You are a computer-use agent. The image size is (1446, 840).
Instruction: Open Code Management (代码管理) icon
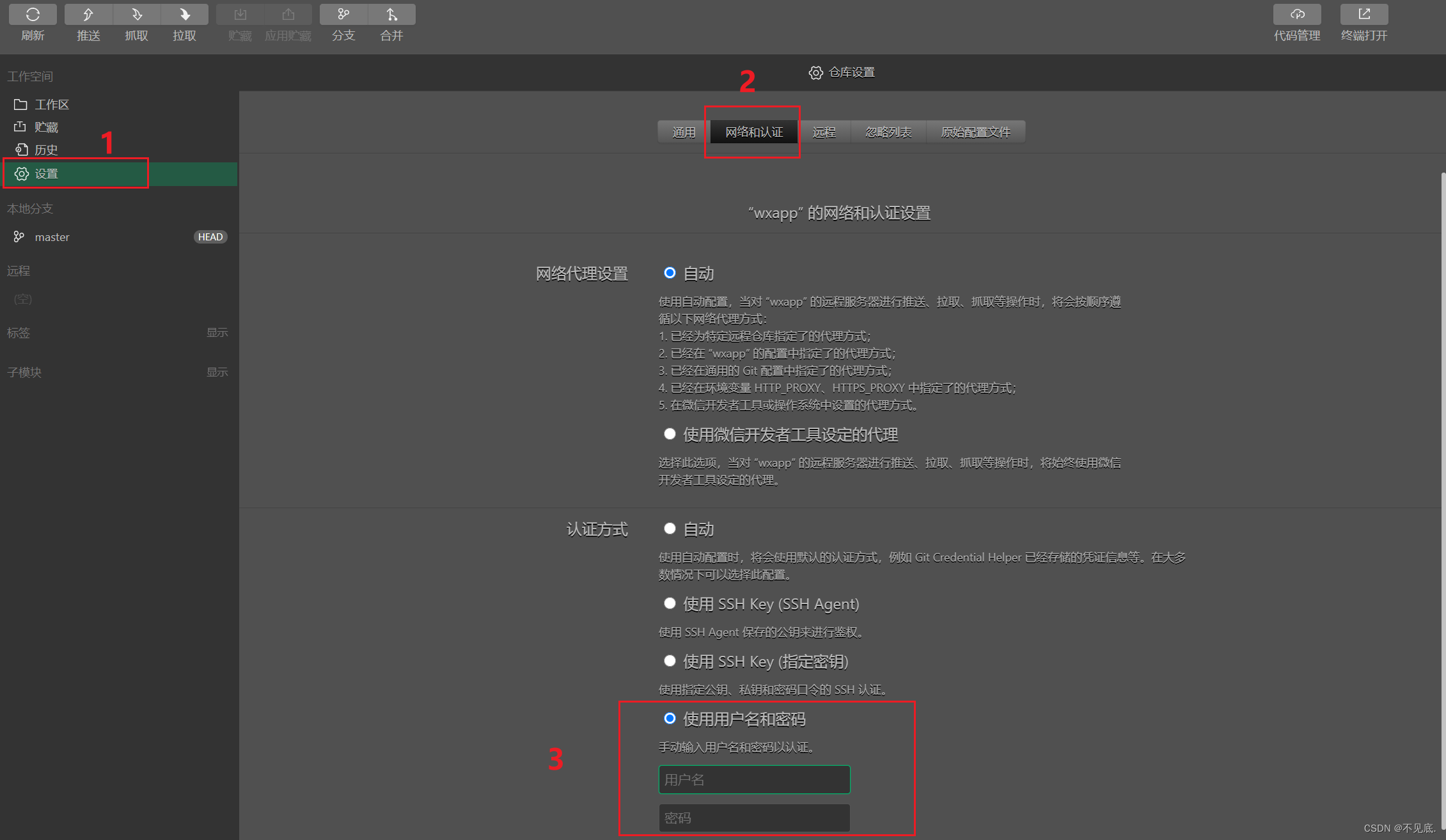[x=1297, y=14]
